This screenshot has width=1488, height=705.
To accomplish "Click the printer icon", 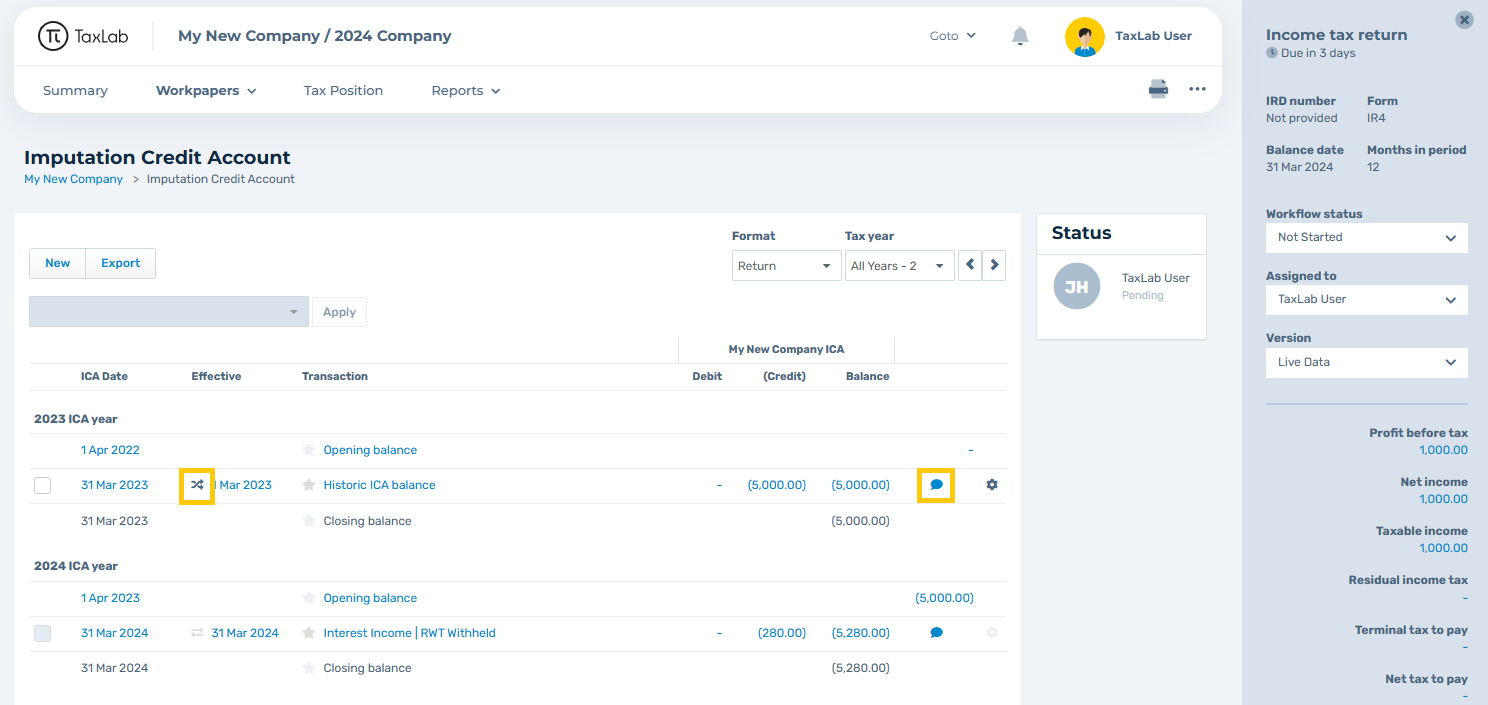I will 1158,89.
